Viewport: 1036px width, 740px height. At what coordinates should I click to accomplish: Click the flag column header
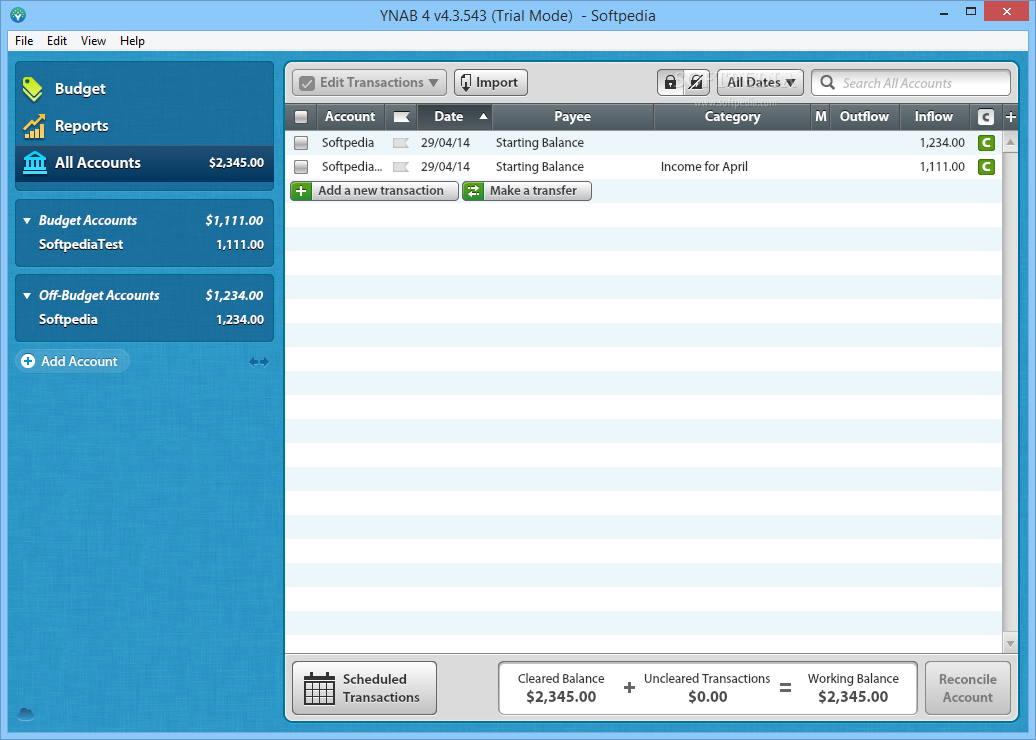pyautogui.click(x=401, y=117)
